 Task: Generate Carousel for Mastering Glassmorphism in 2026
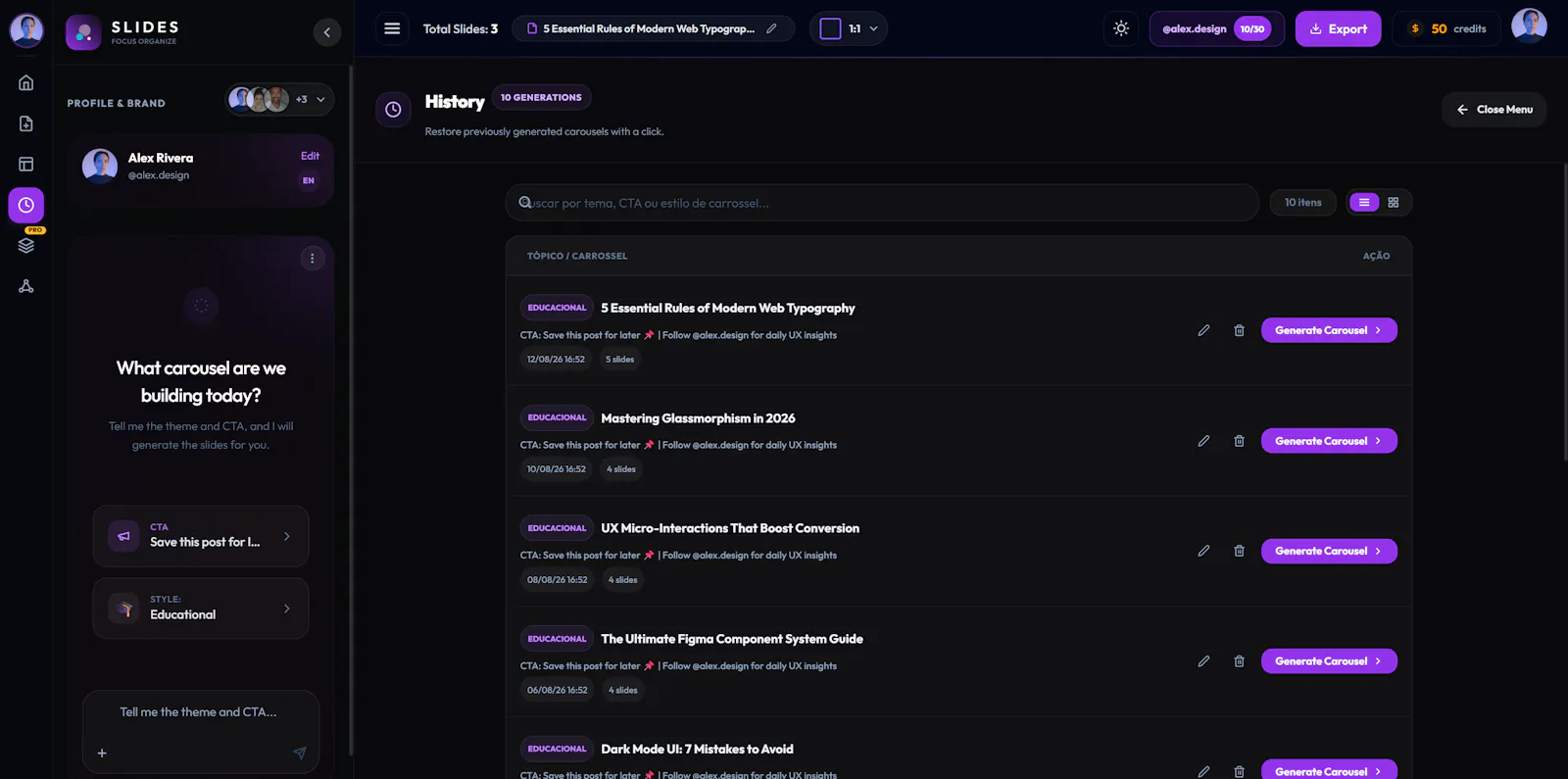point(1329,441)
